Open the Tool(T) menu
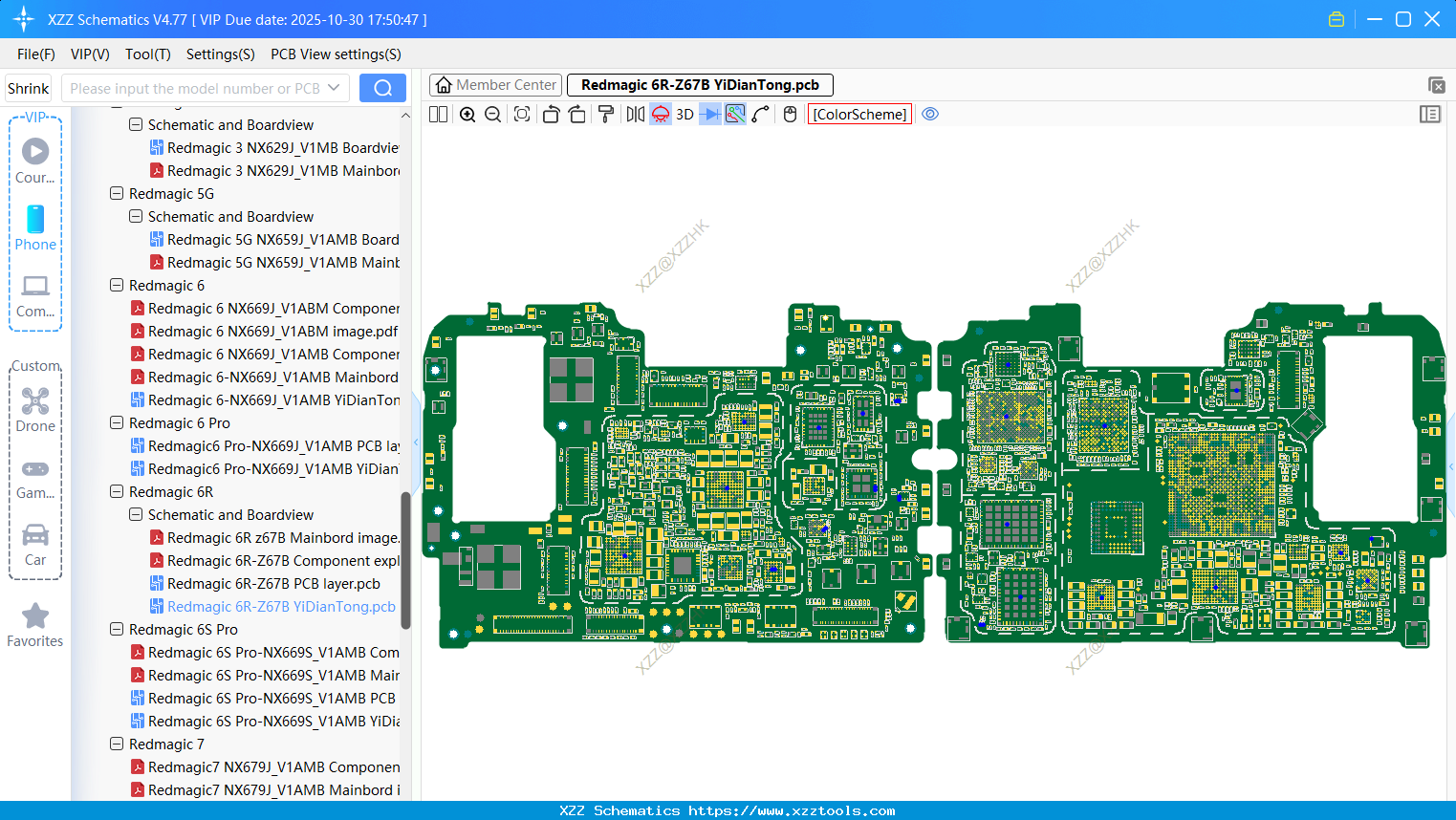This screenshot has width=1456, height=820. point(147,54)
